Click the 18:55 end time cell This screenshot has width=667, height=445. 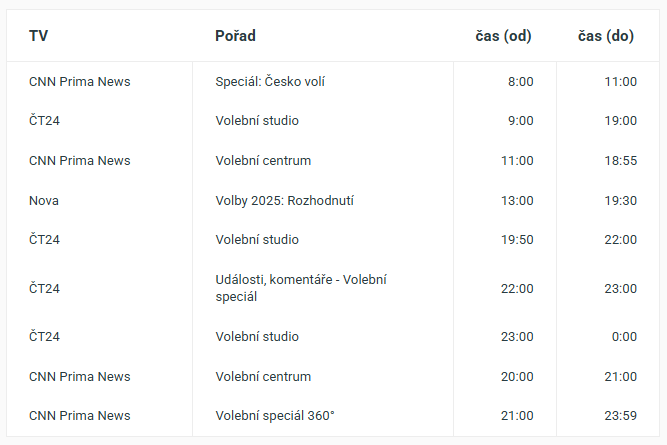620,160
